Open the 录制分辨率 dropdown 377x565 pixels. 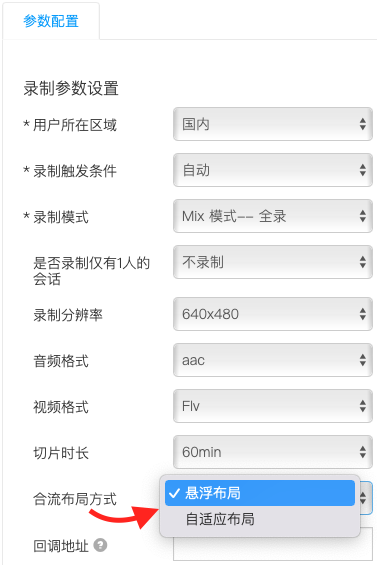[x=273, y=314]
